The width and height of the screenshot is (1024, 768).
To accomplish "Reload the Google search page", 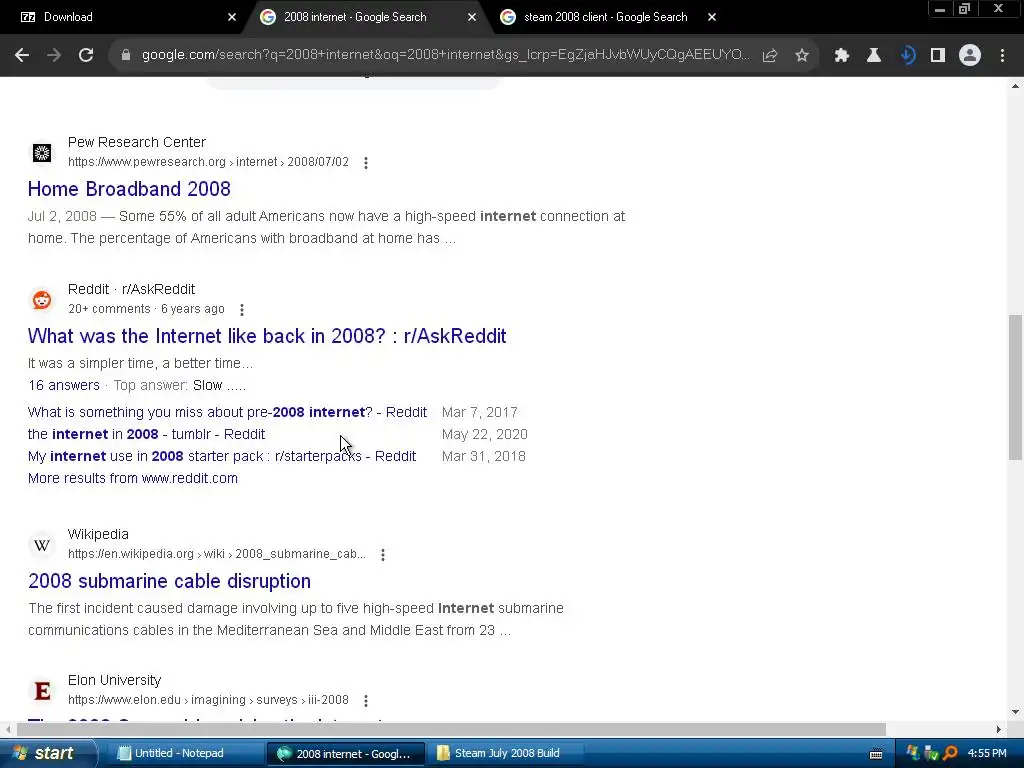I will 86,56.
